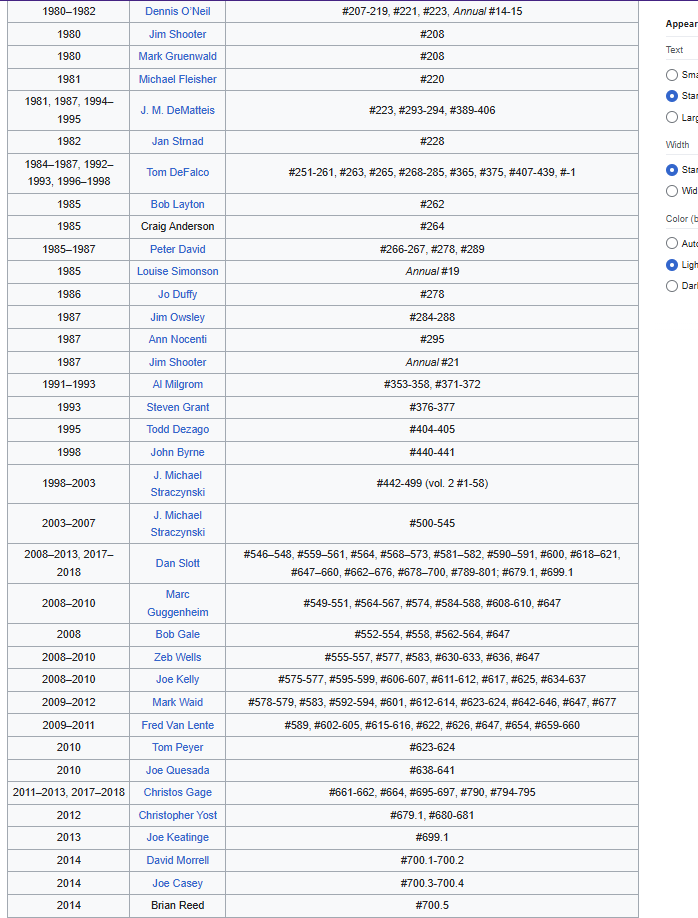This screenshot has width=698, height=918.
Task: Click the "Annual #19" cell
Action: coord(432,271)
